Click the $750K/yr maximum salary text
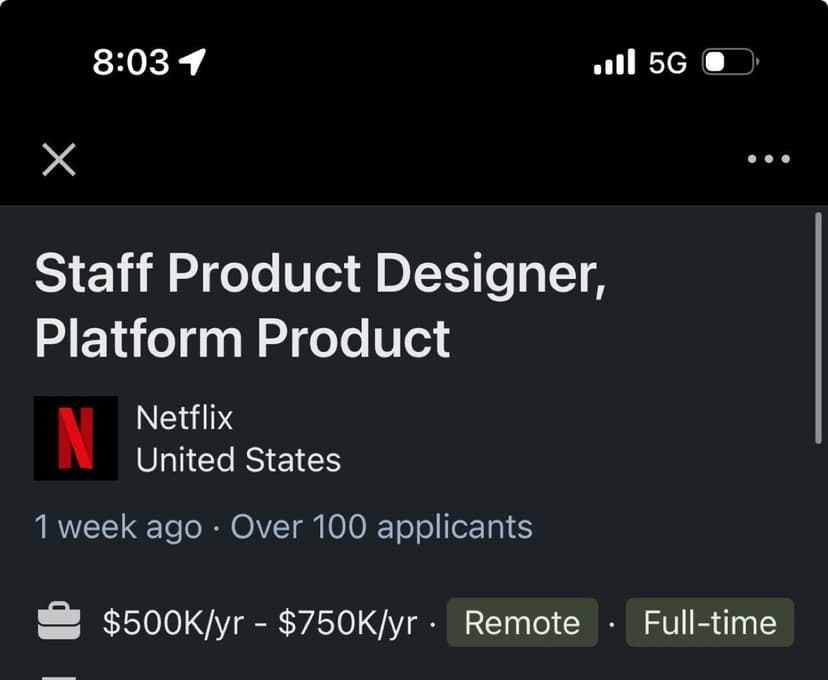Viewport: 828px width, 680px height. coord(347,623)
